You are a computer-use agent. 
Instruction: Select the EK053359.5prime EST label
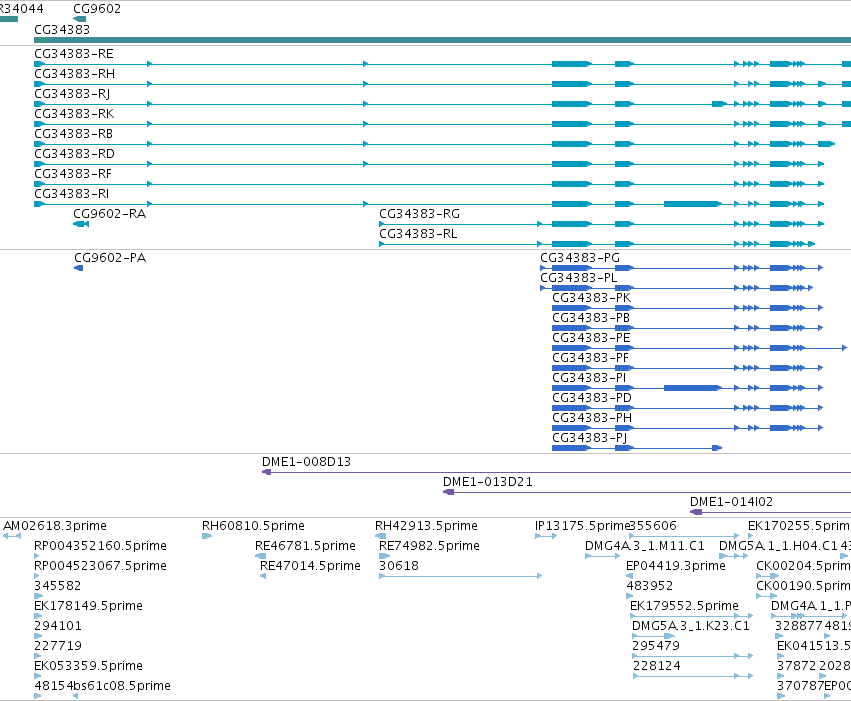(88, 666)
